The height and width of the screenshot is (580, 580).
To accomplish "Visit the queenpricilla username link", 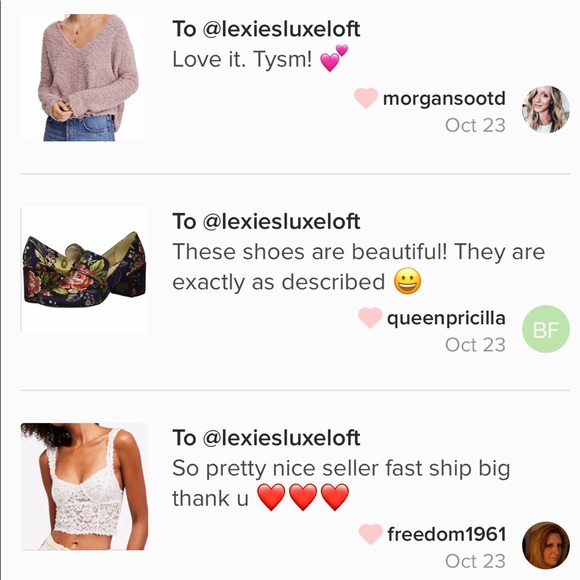I will 446,318.
